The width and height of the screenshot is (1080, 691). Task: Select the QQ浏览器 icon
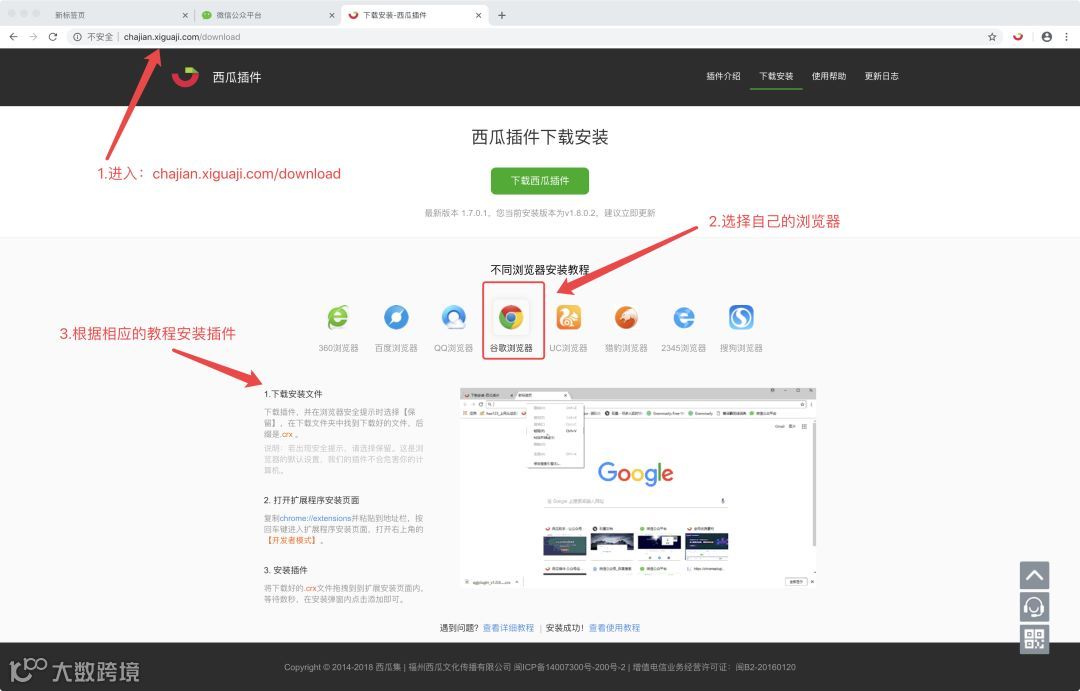[x=453, y=318]
